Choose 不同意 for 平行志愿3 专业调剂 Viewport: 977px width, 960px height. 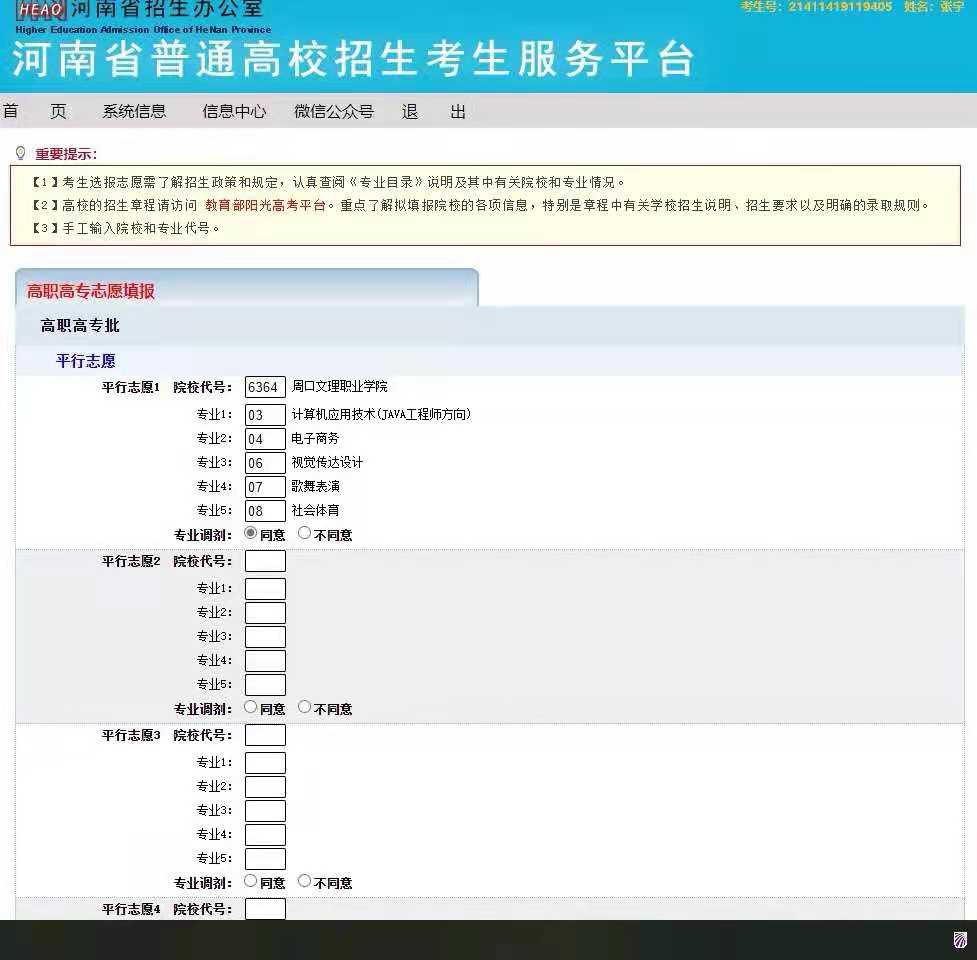click(305, 881)
